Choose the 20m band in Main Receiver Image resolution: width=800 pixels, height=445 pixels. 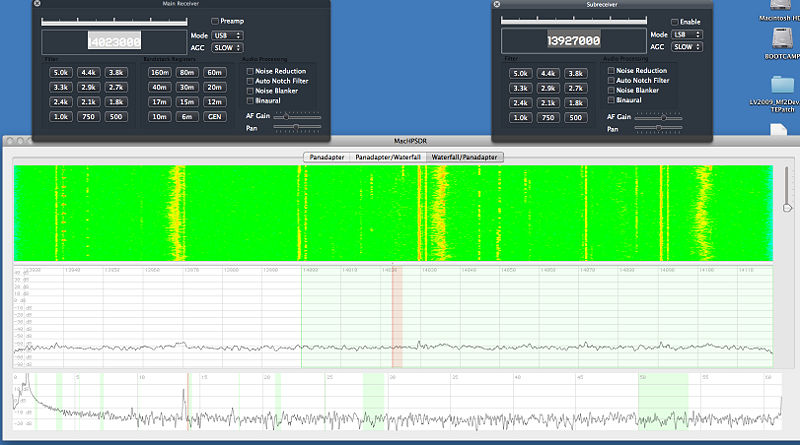(215, 87)
